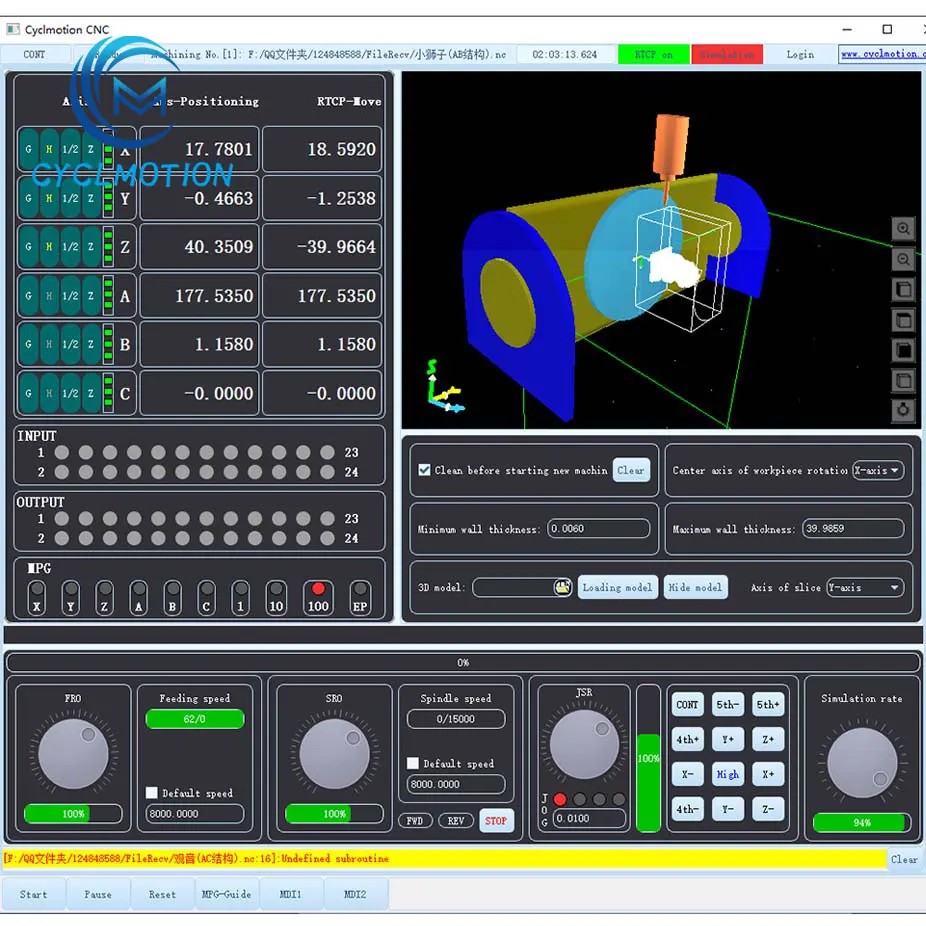
Task: Toggle MPG 10 multiplier selector
Action: point(276,598)
